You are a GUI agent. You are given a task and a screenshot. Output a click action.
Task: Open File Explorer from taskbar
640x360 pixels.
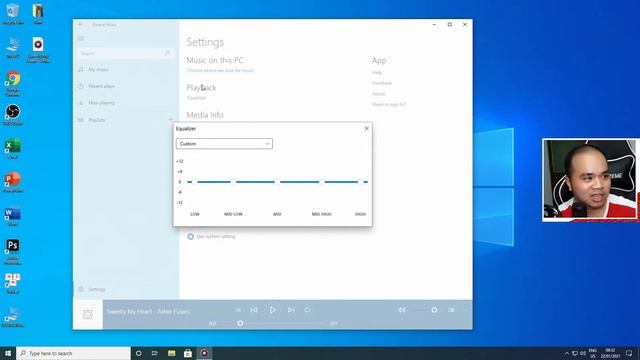[171, 353]
